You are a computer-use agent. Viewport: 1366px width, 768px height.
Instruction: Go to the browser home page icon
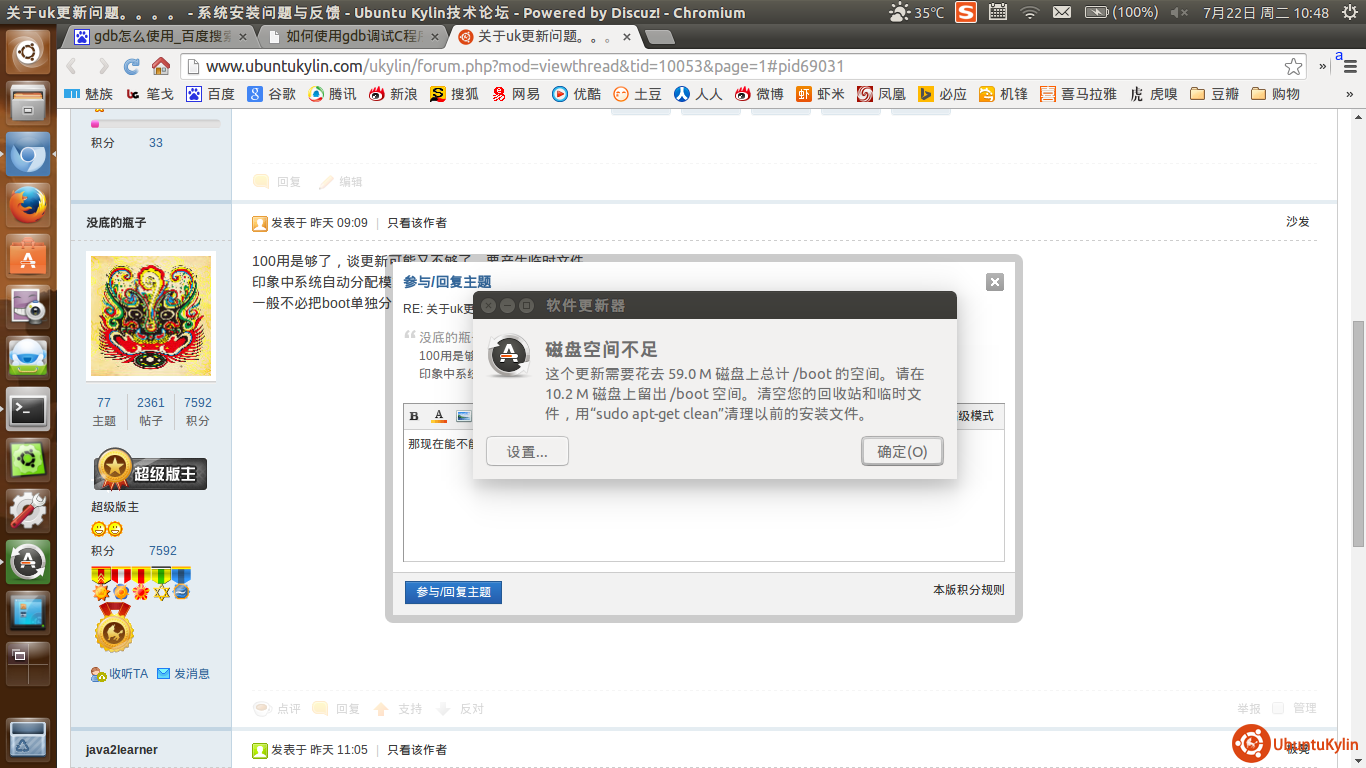coord(160,67)
